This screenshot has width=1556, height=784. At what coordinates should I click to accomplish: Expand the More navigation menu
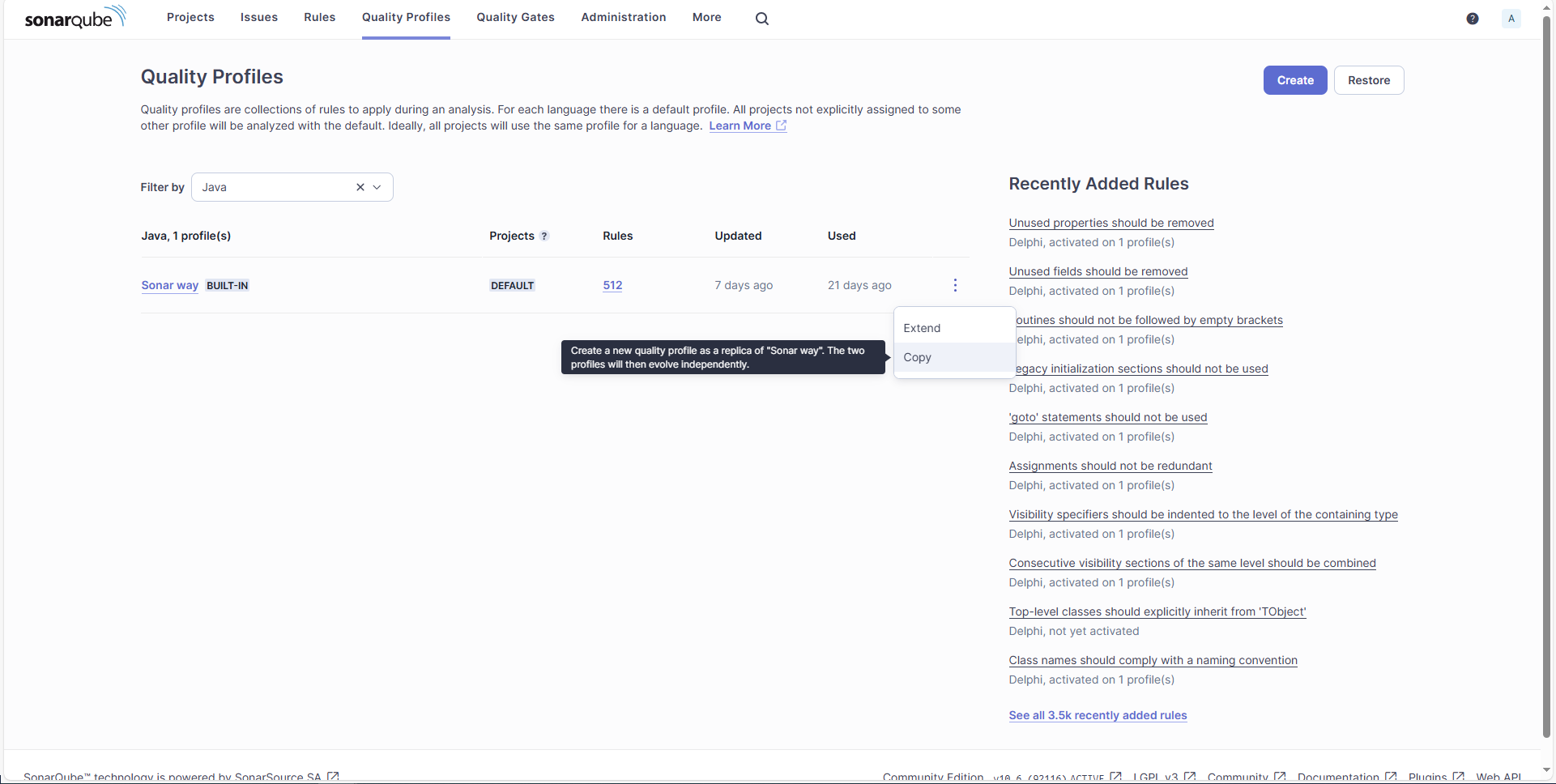pyautogui.click(x=707, y=17)
